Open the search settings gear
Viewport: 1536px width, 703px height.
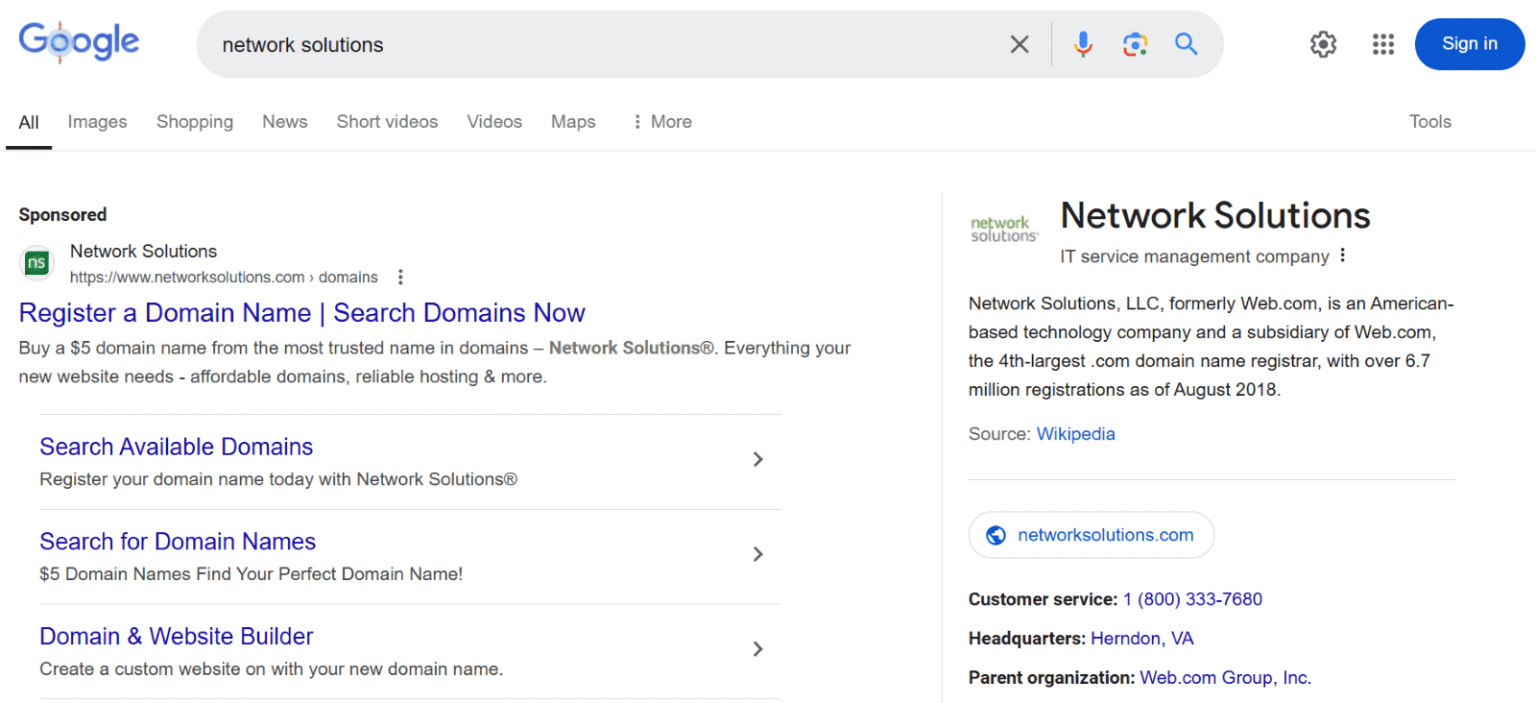click(x=1322, y=44)
